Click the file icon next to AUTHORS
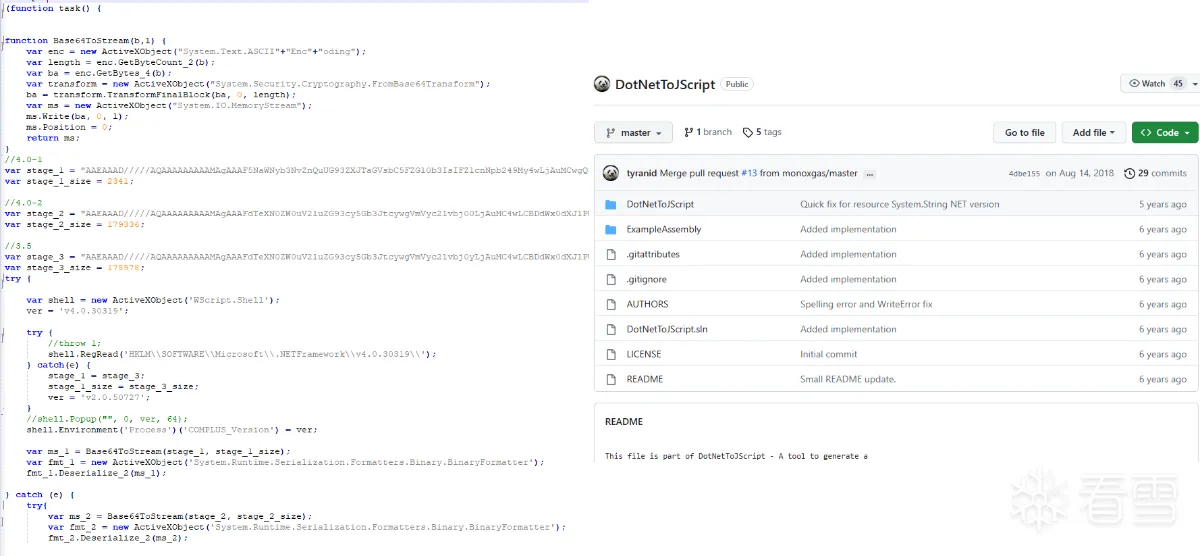Viewport: 1200px width, 556px height. click(610, 304)
